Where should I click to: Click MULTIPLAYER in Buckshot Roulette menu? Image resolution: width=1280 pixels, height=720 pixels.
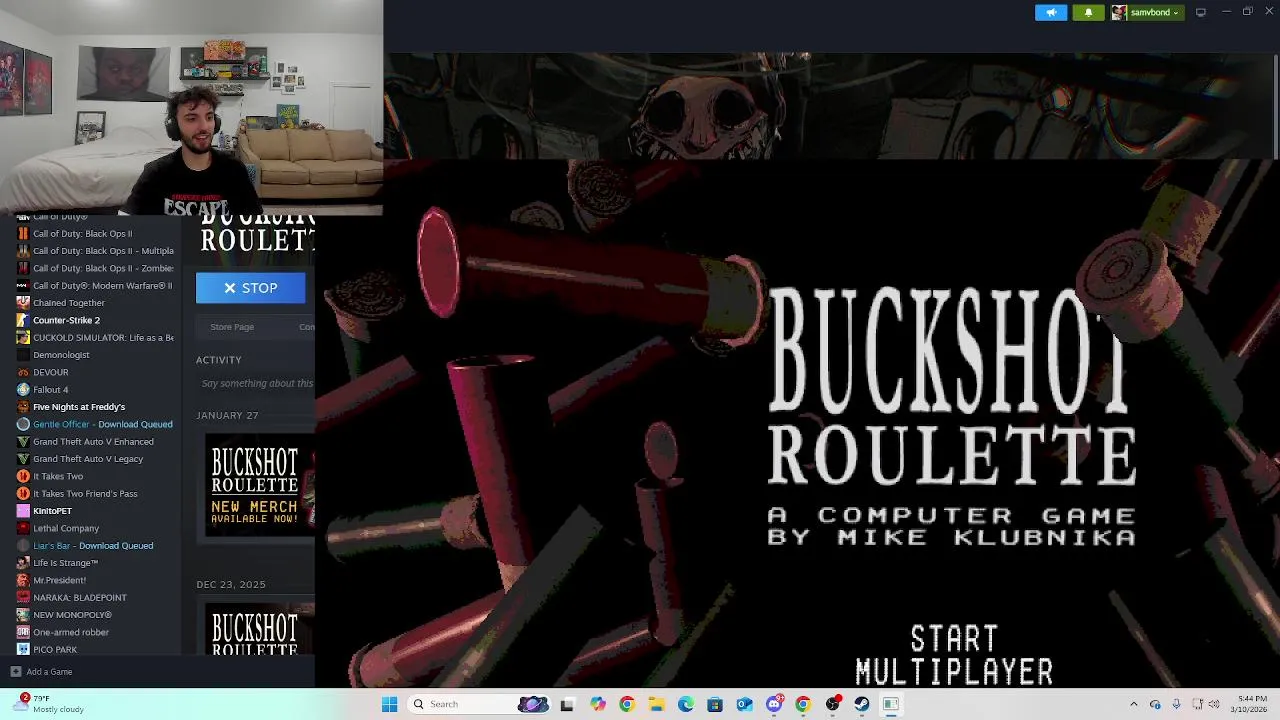point(954,671)
